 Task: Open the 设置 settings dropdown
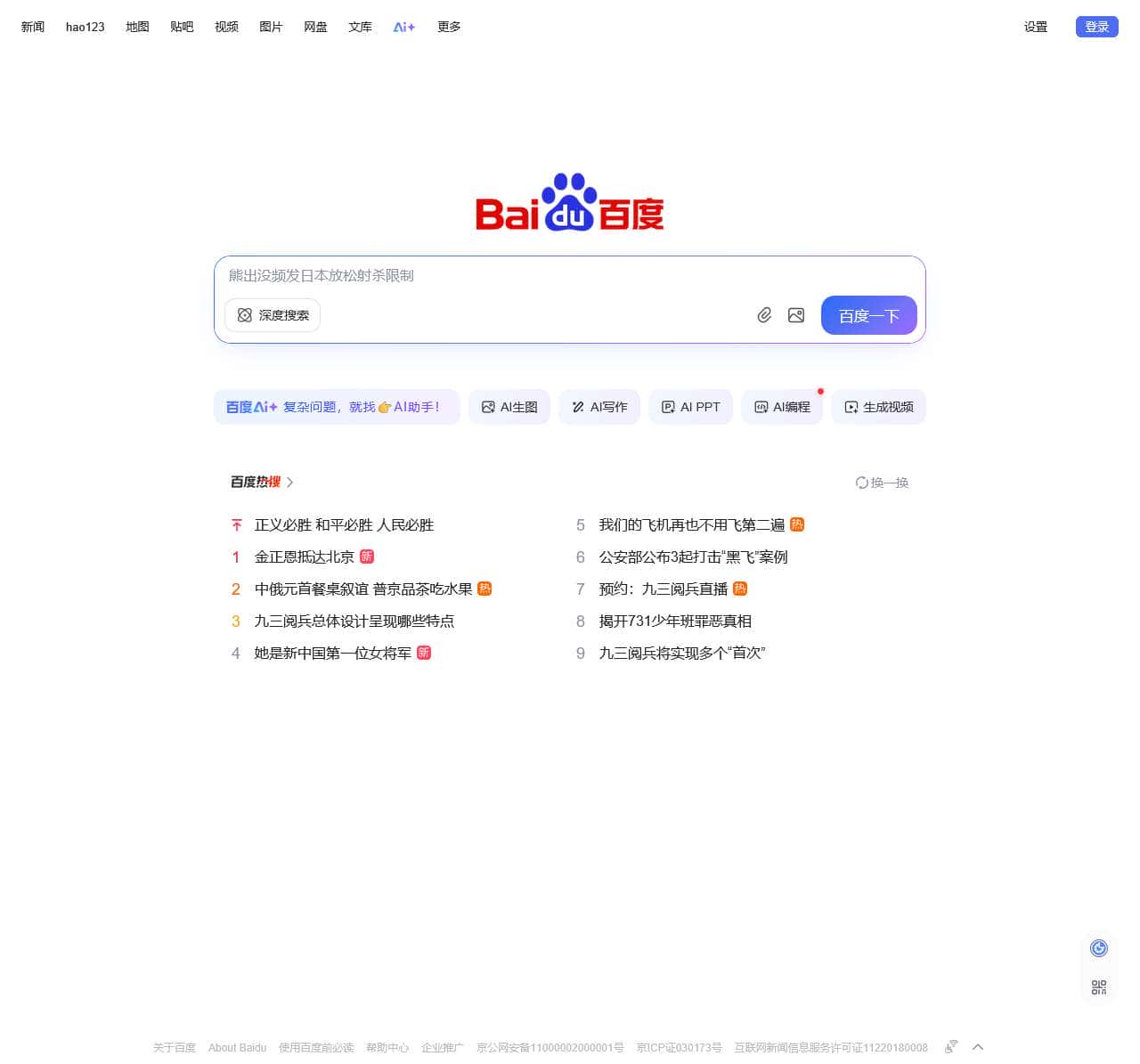coord(1035,27)
